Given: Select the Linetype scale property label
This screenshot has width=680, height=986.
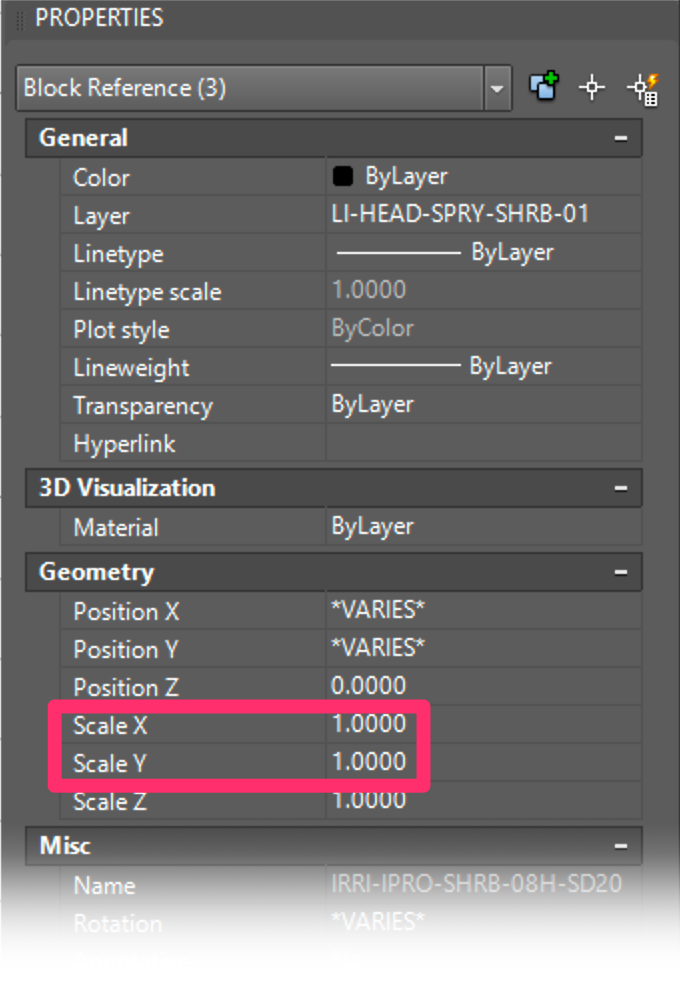Looking at the screenshot, I should tap(147, 292).
